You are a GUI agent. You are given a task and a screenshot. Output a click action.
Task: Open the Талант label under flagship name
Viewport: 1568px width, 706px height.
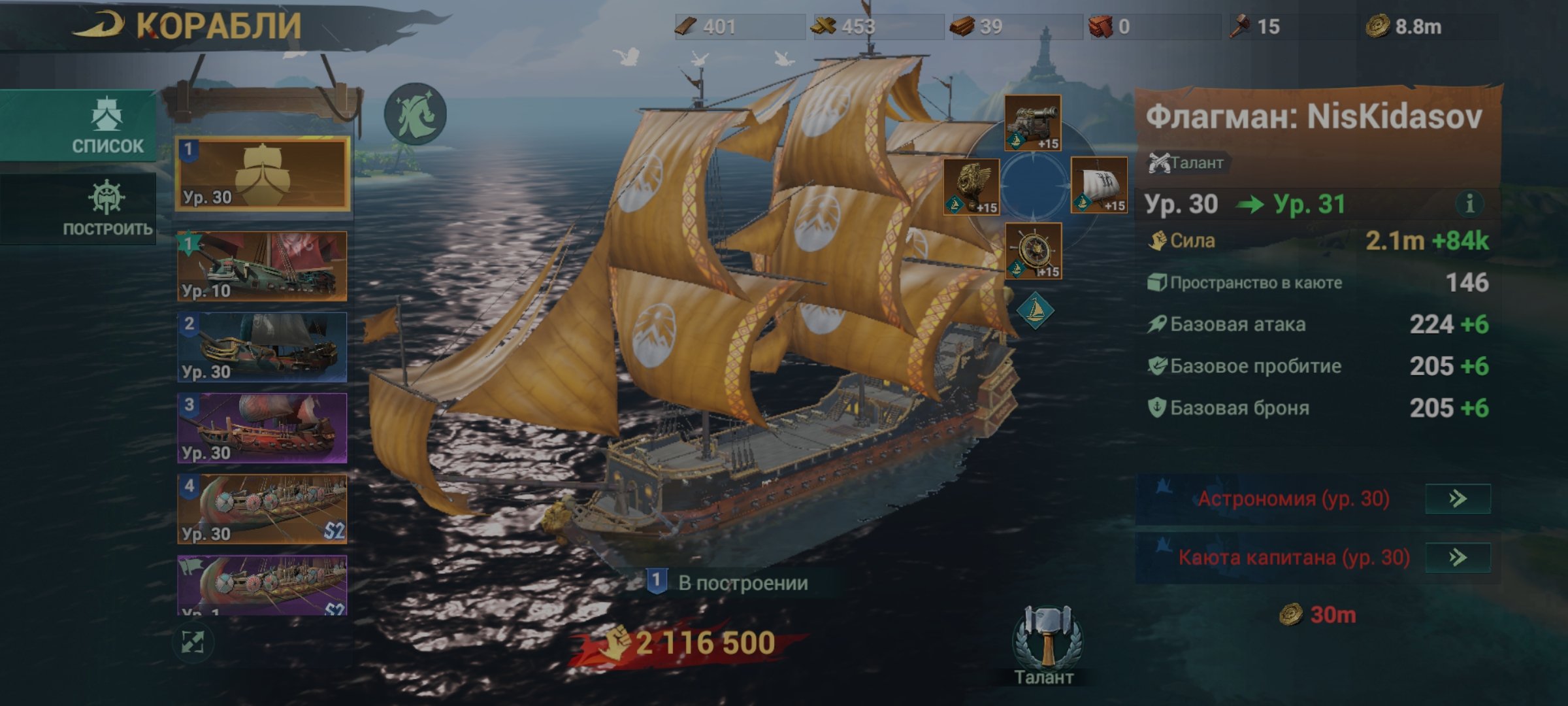pos(1186,163)
